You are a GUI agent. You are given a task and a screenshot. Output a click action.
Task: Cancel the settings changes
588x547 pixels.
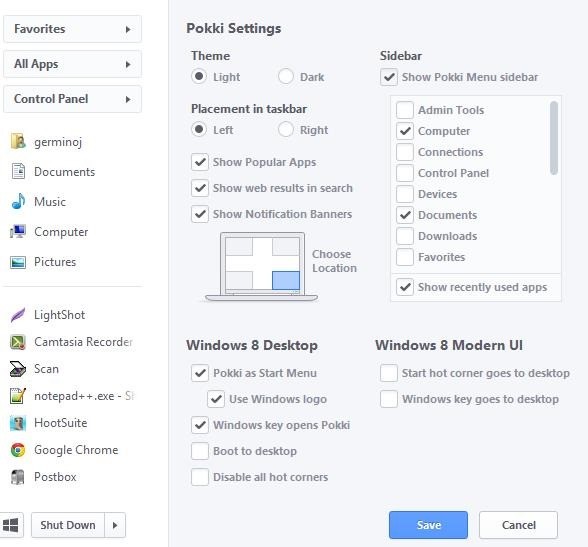tap(518, 525)
